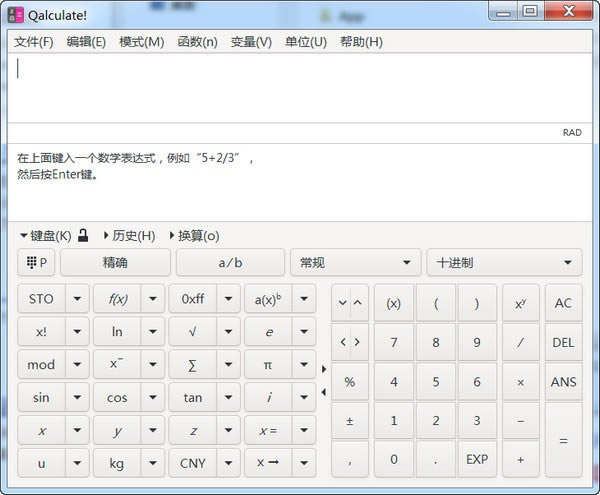Open the dropdown arrow next to CNY
Viewport: 600px width, 495px height.
[x=228, y=463]
